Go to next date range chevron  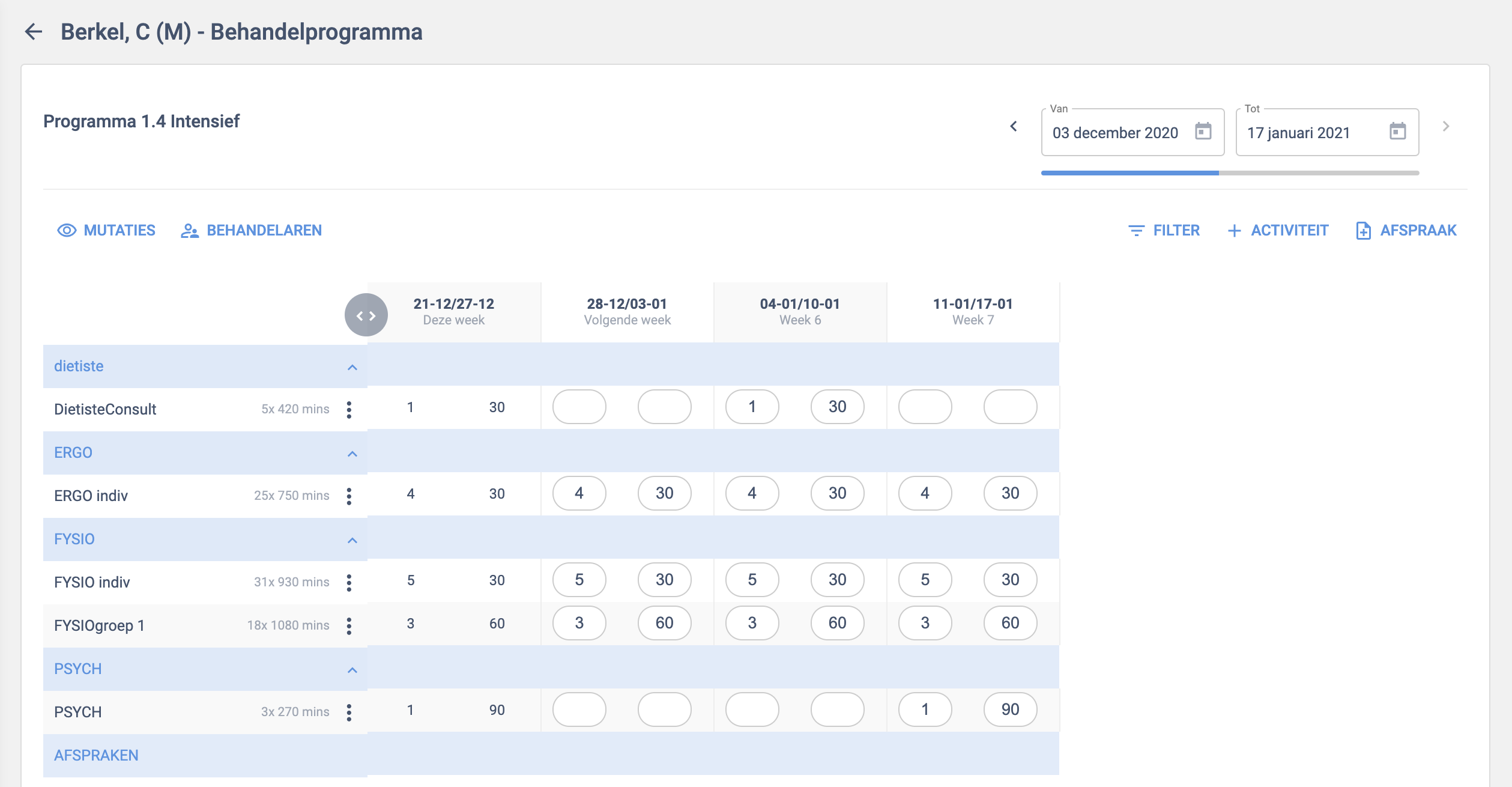point(1446,126)
